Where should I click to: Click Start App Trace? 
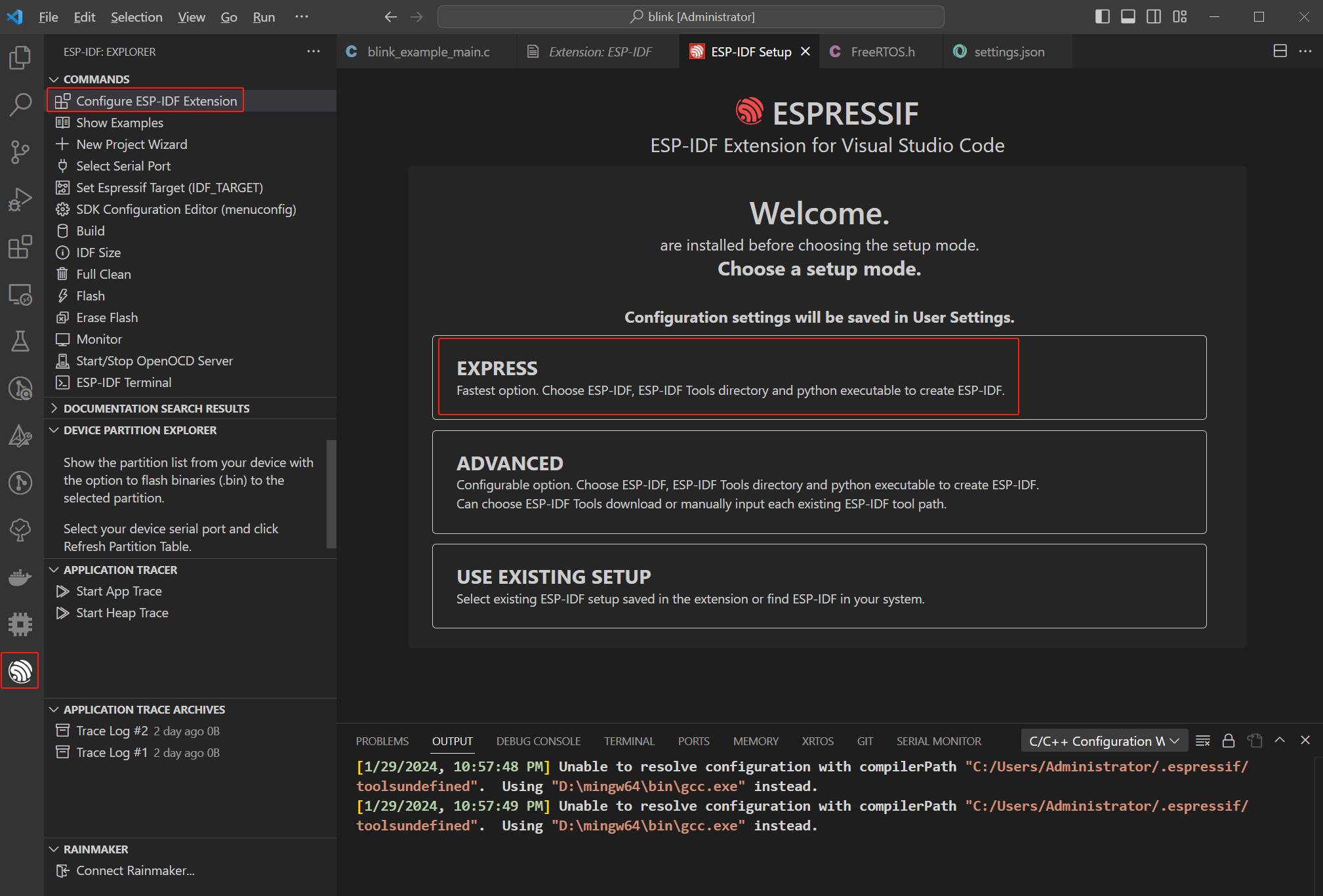pyautogui.click(x=190, y=591)
